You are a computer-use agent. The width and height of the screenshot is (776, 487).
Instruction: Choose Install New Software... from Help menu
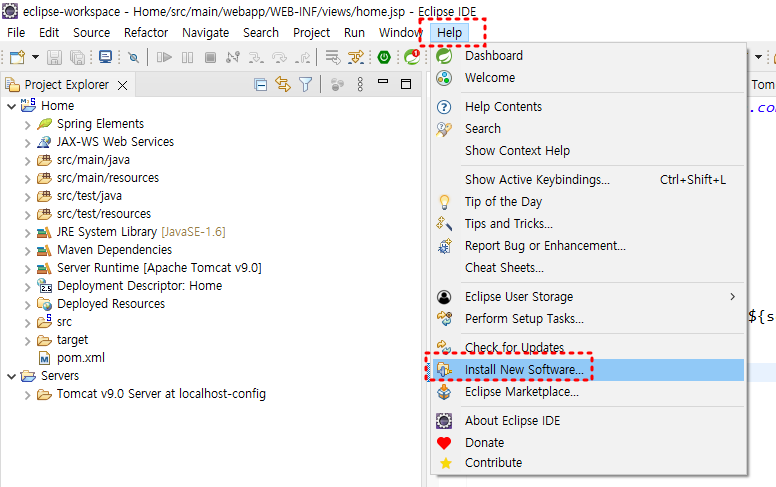(588, 370)
